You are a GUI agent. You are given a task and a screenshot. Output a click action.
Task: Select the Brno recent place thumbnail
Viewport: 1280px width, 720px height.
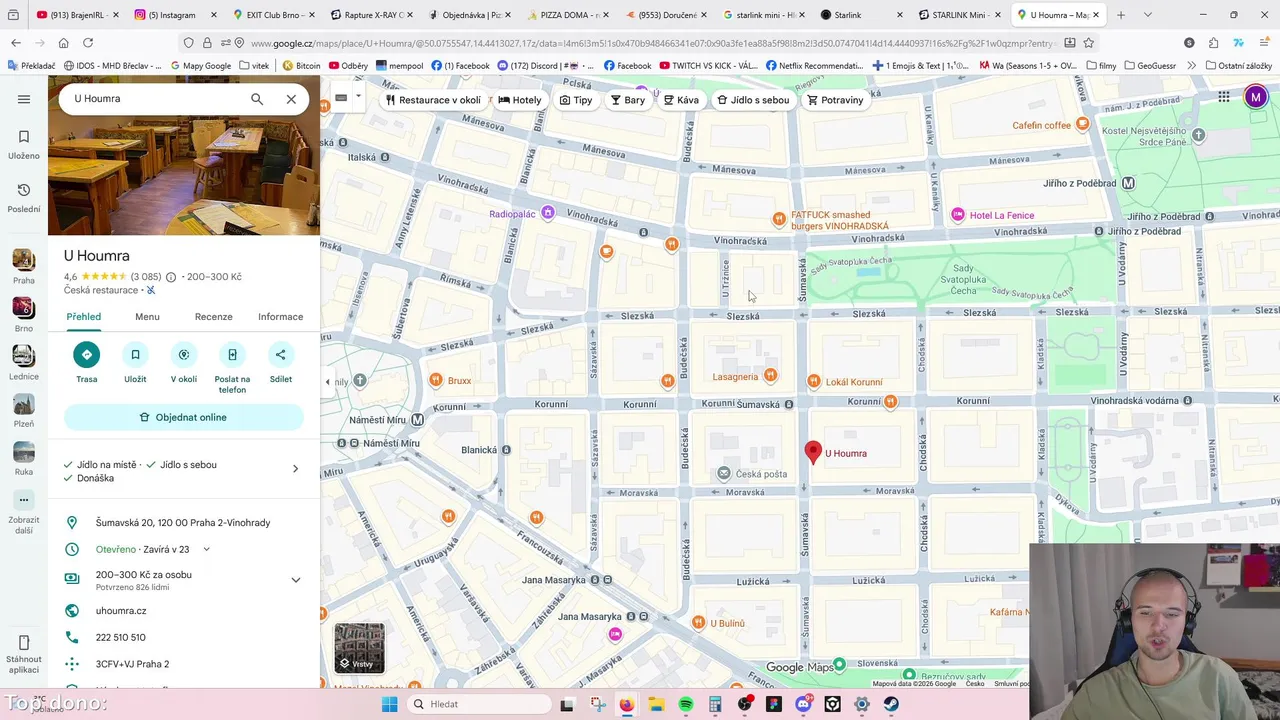[24, 308]
